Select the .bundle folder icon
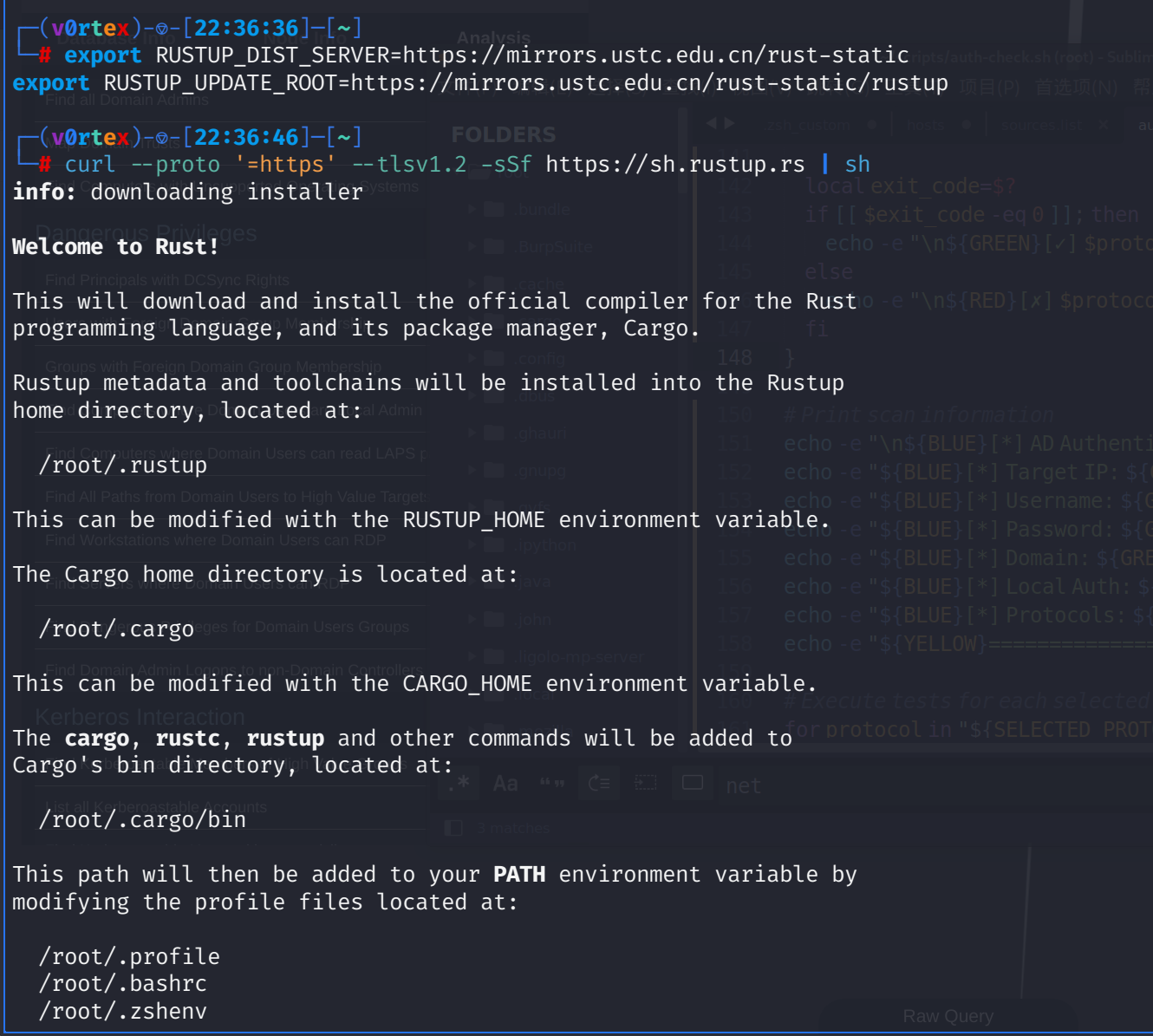Viewport: 1153px width, 1036px height. (494, 209)
